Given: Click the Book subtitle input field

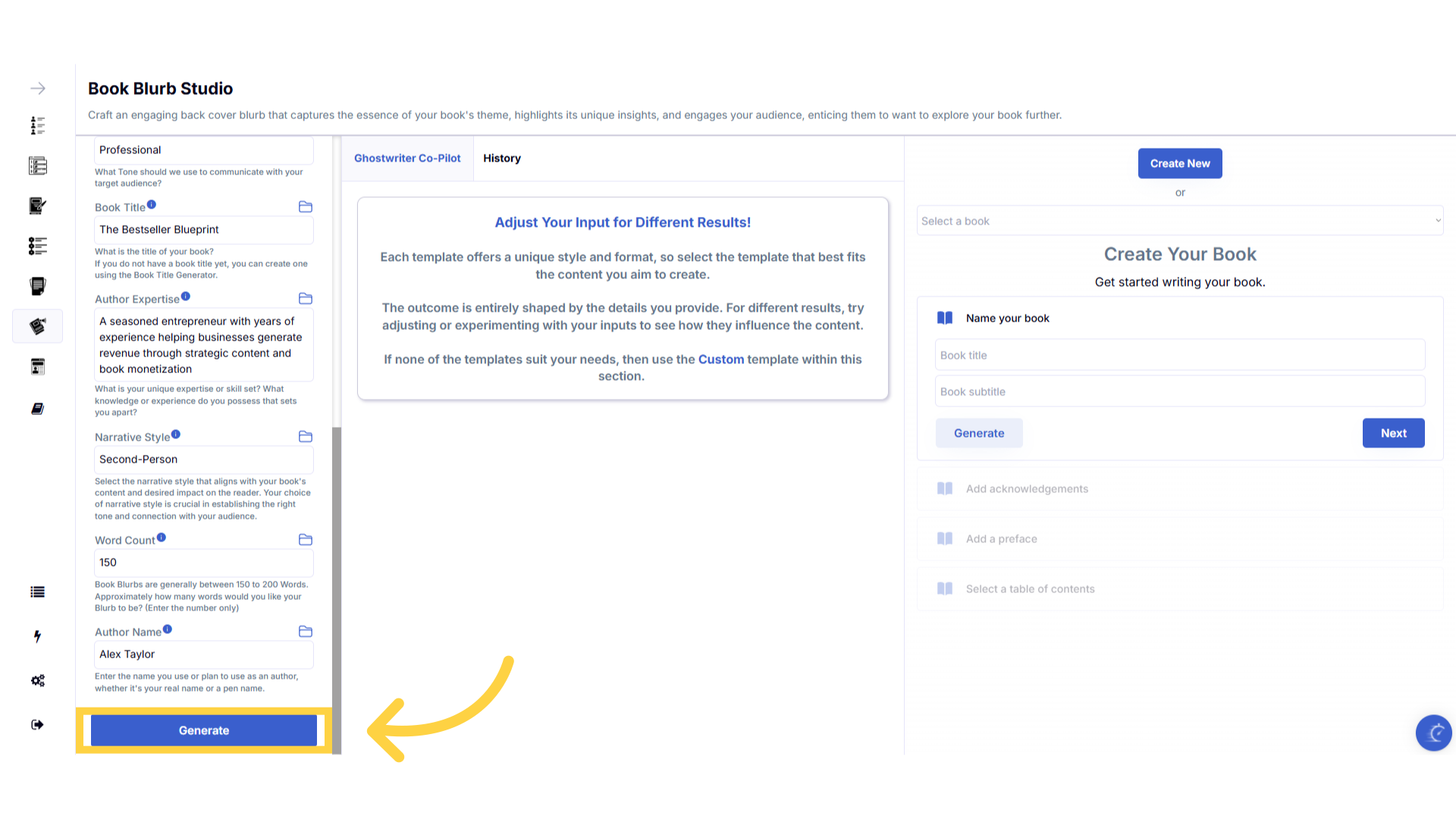Looking at the screenshot, I should 1179,392.
